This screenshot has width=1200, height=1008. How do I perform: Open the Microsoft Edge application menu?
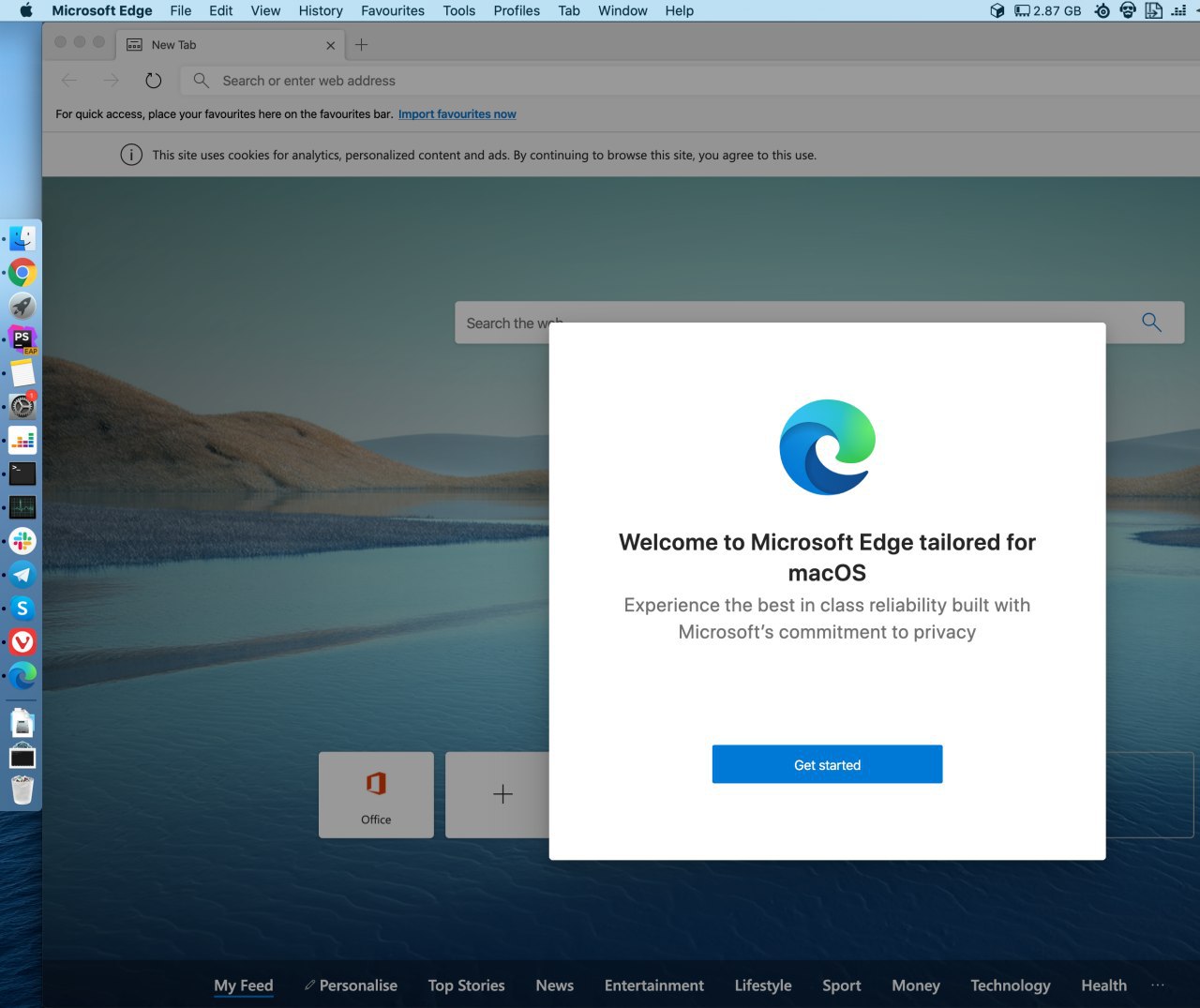click(x=102, y=10)
